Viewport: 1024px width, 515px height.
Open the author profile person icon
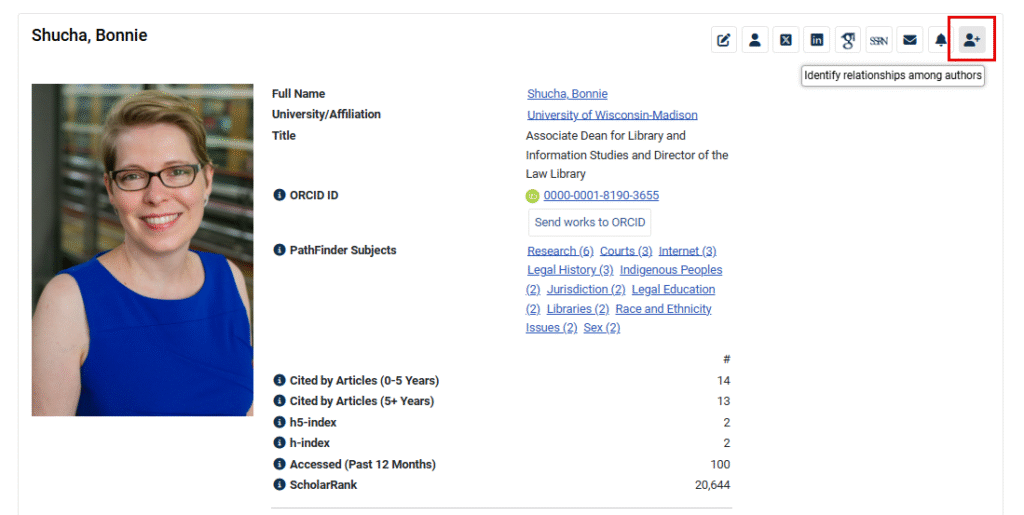click(755, 40)
